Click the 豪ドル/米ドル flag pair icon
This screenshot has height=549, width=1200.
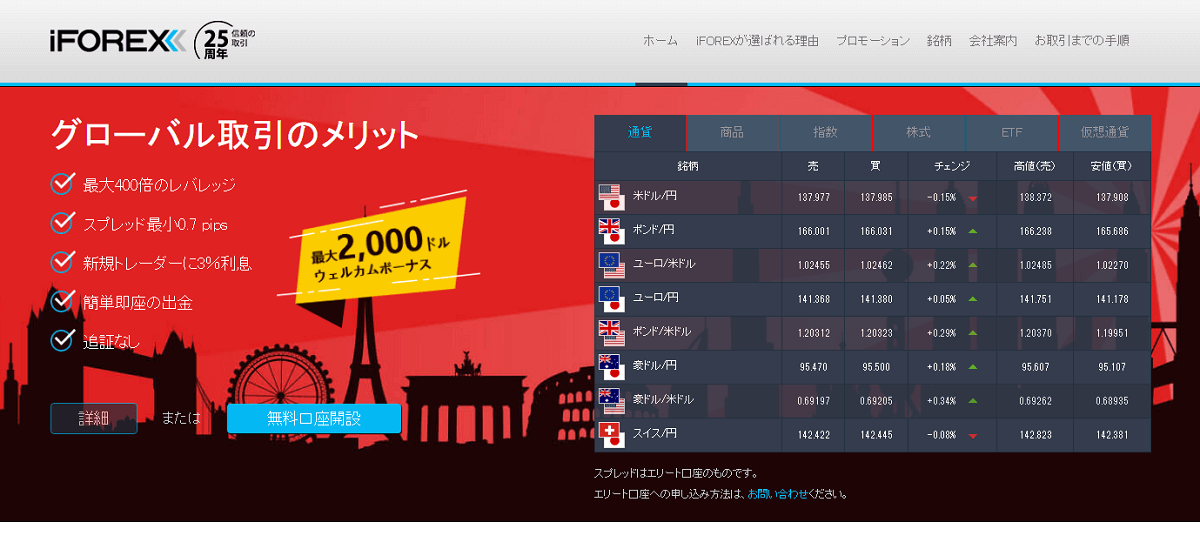[611, 401]
